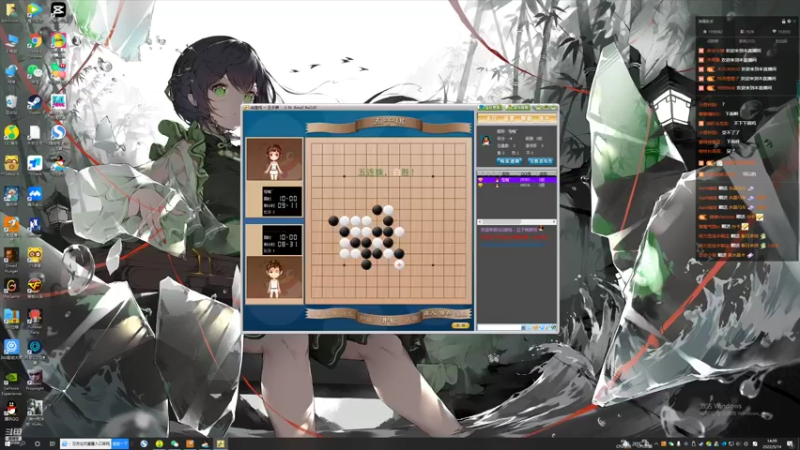Select the highlighted purple player row
Screen dimensions: 800x450
(x=517, y=180)
